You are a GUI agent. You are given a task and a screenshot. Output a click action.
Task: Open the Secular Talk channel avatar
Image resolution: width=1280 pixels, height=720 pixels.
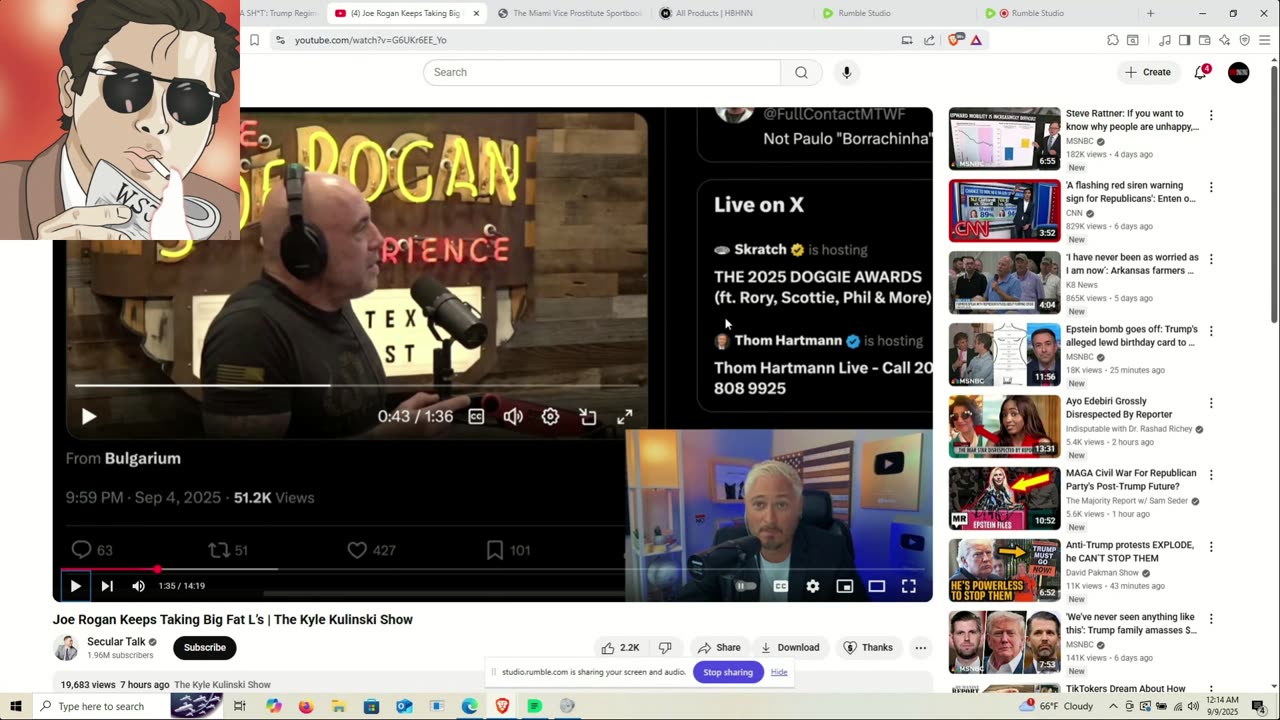66,648
